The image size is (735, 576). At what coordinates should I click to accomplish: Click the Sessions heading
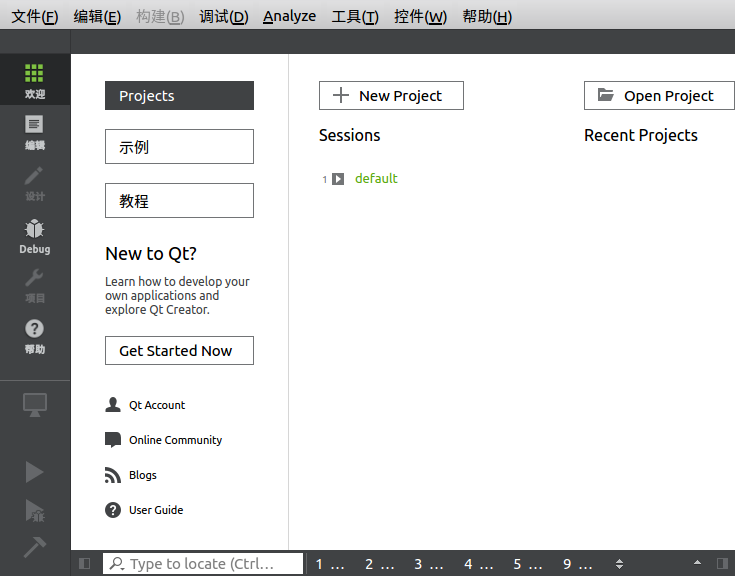pos(350,135)
